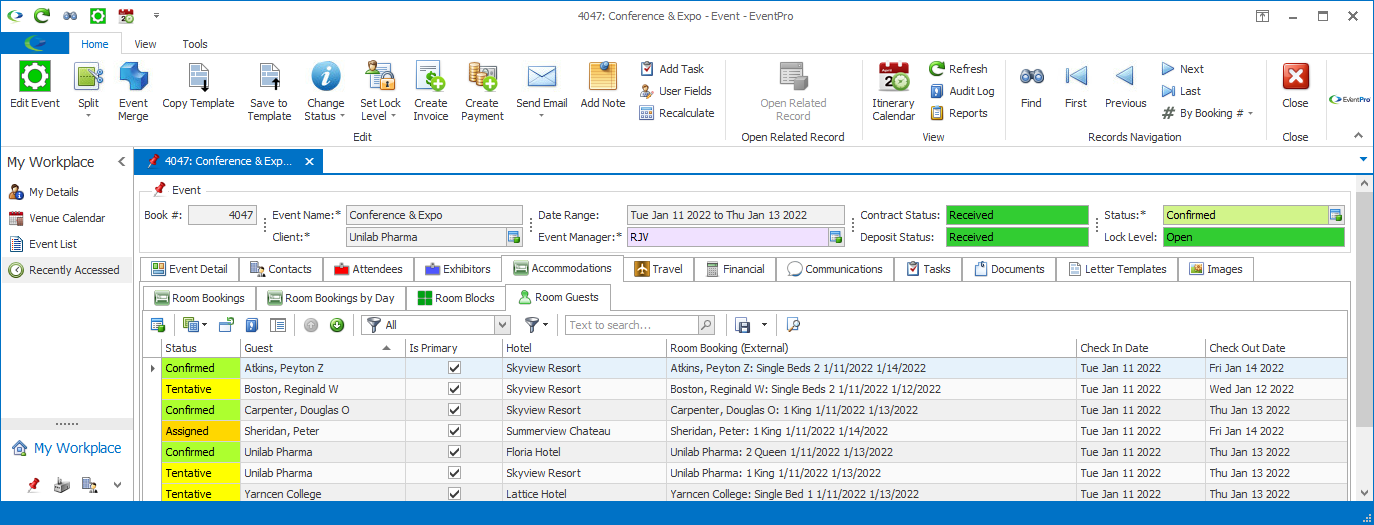Screen dimensions: 1374x525
Task: Click the magnifier icon in the search box
Action: point(706,325)
